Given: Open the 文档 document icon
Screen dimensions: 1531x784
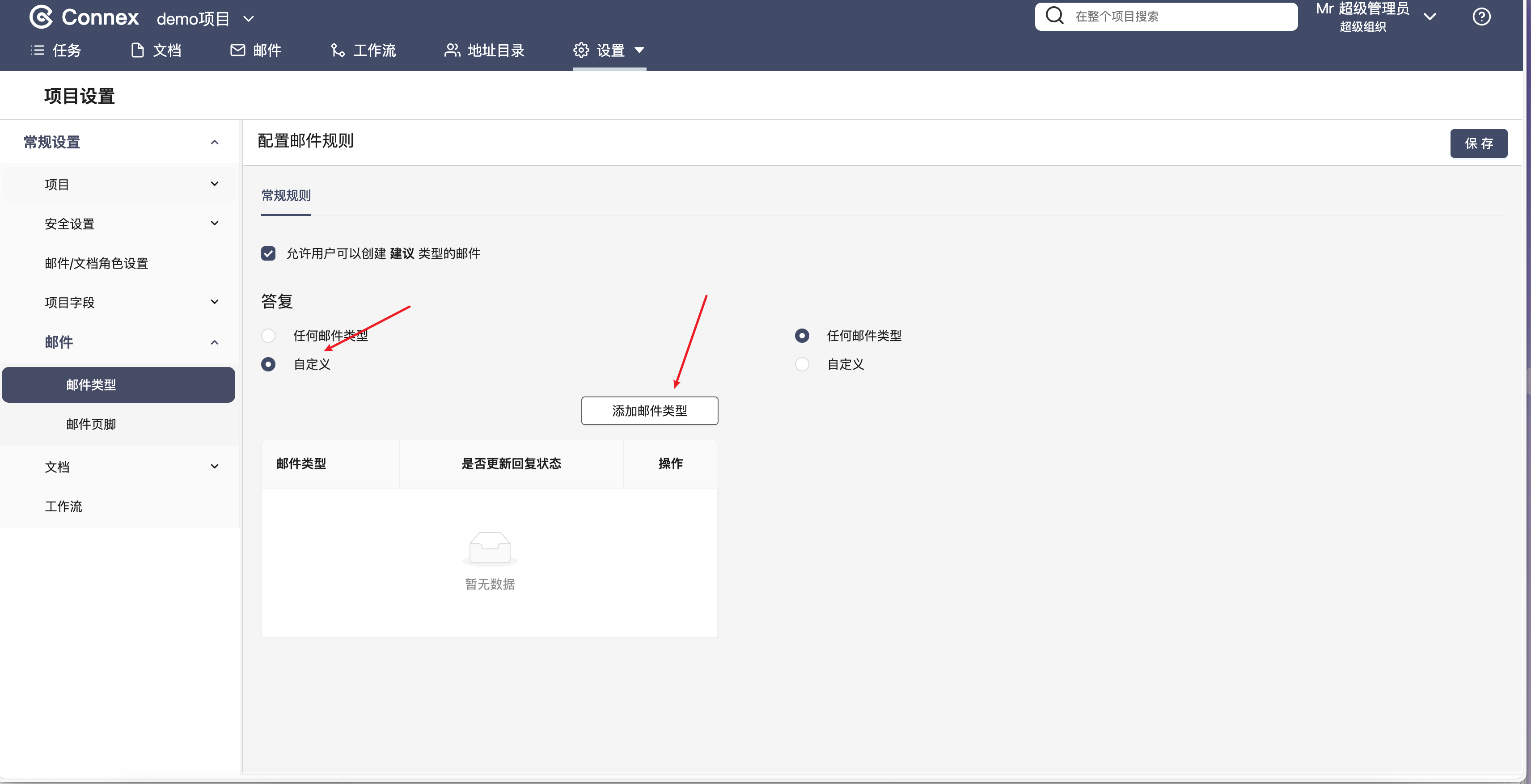Looking at the screenshot, I should 137,51.
